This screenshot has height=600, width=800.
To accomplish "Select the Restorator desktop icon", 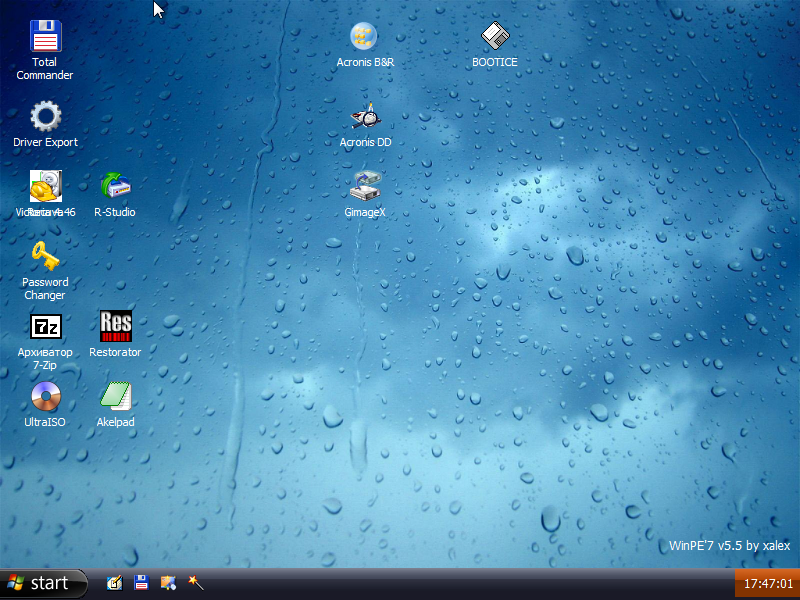I will [116, 326].
